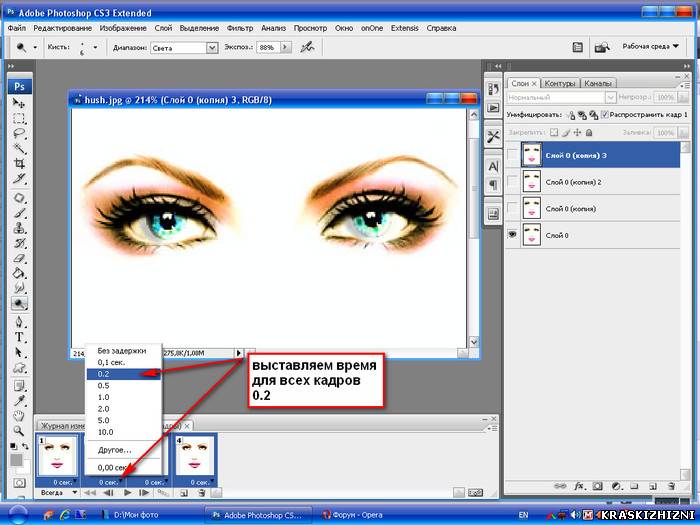This screenshot has width=700, height=525.
Task: Open the Tool Presets panel icon
Action: click(493, 137)
